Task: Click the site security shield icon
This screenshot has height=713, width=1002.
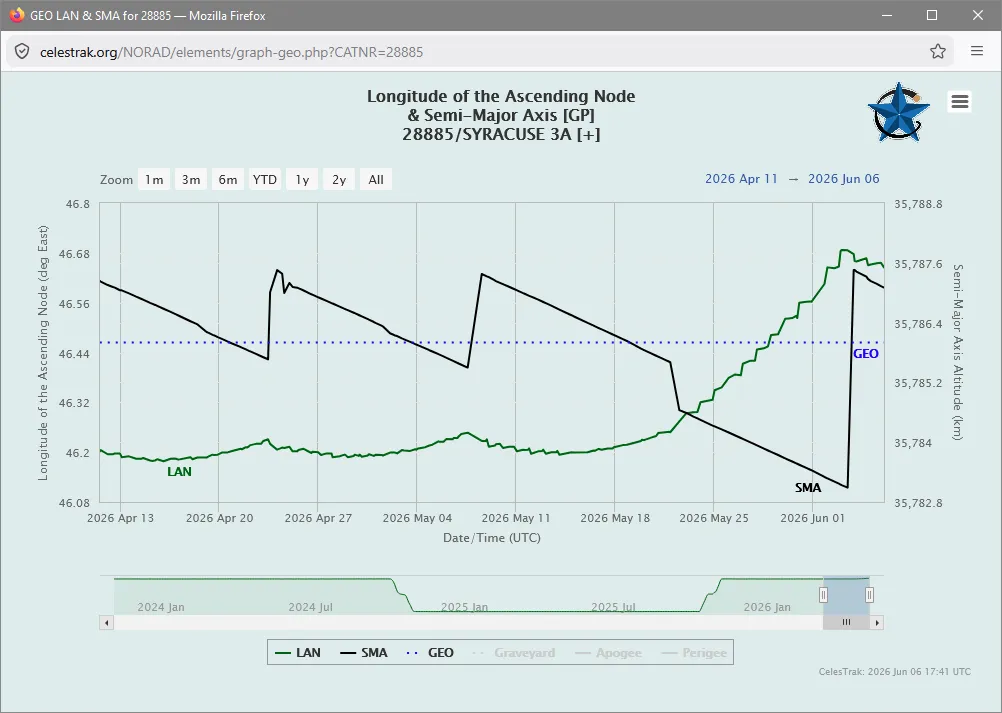Action: 22,52
